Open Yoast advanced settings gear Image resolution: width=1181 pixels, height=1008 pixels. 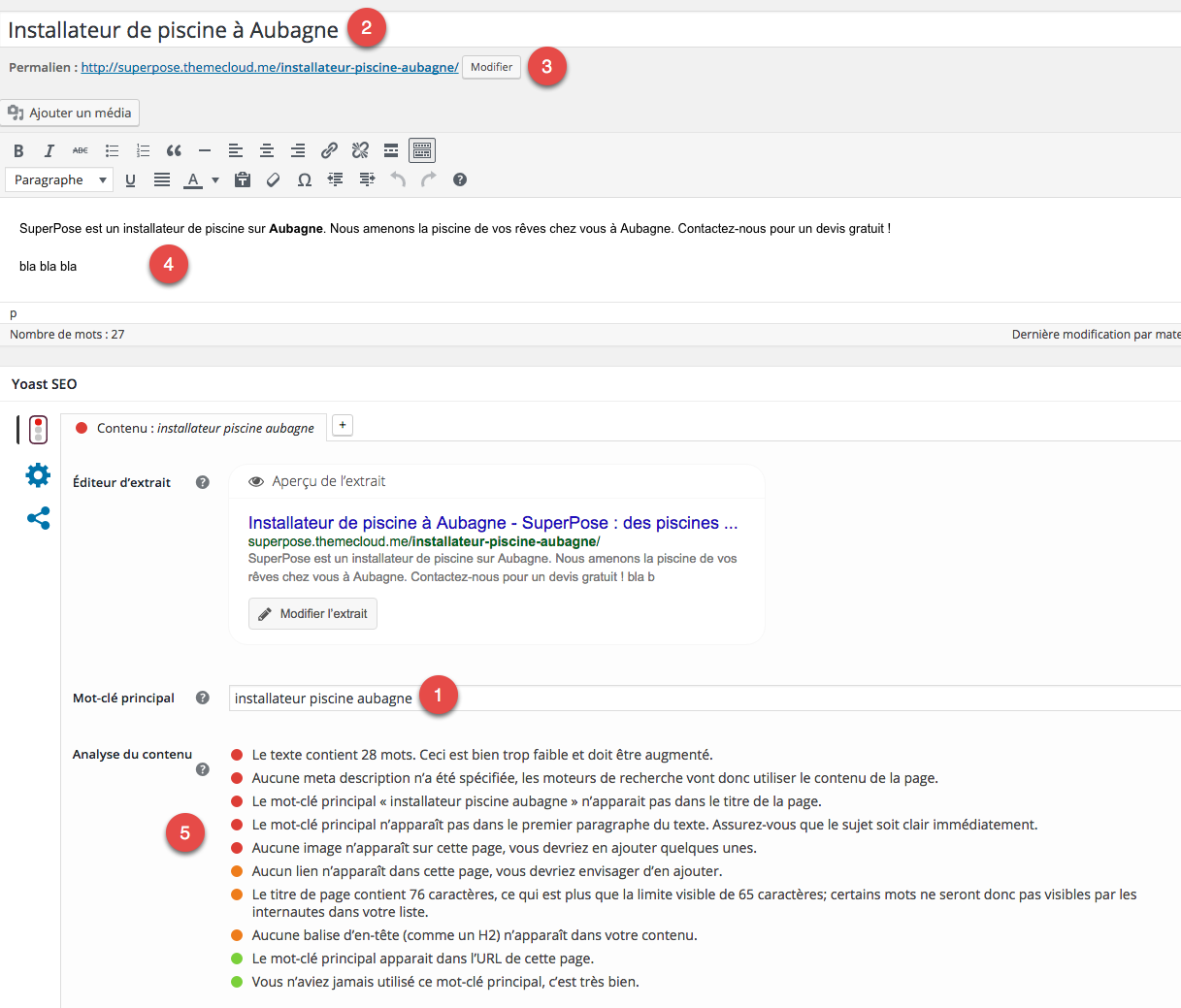38,474
